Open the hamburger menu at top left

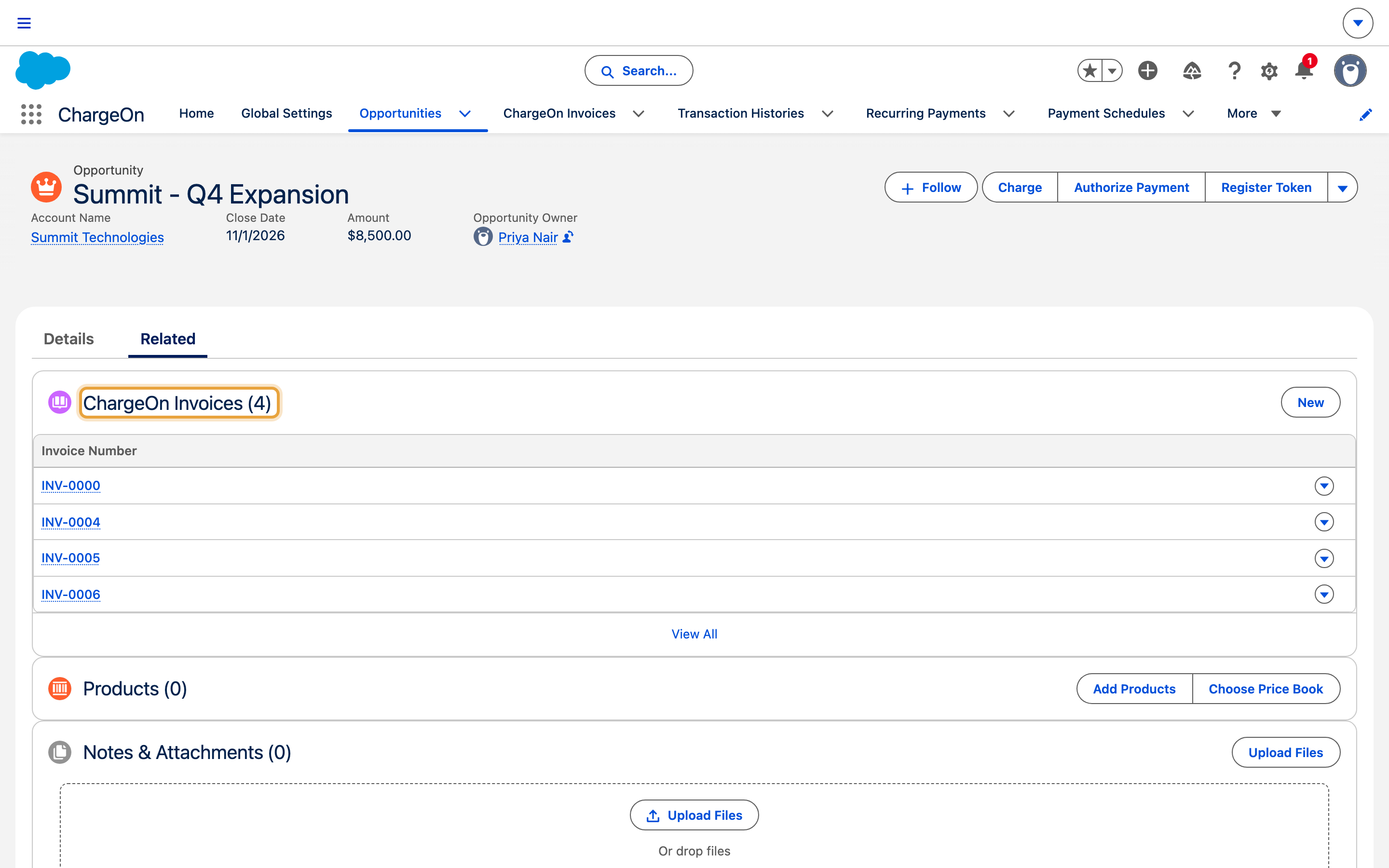tap(24, 23)
